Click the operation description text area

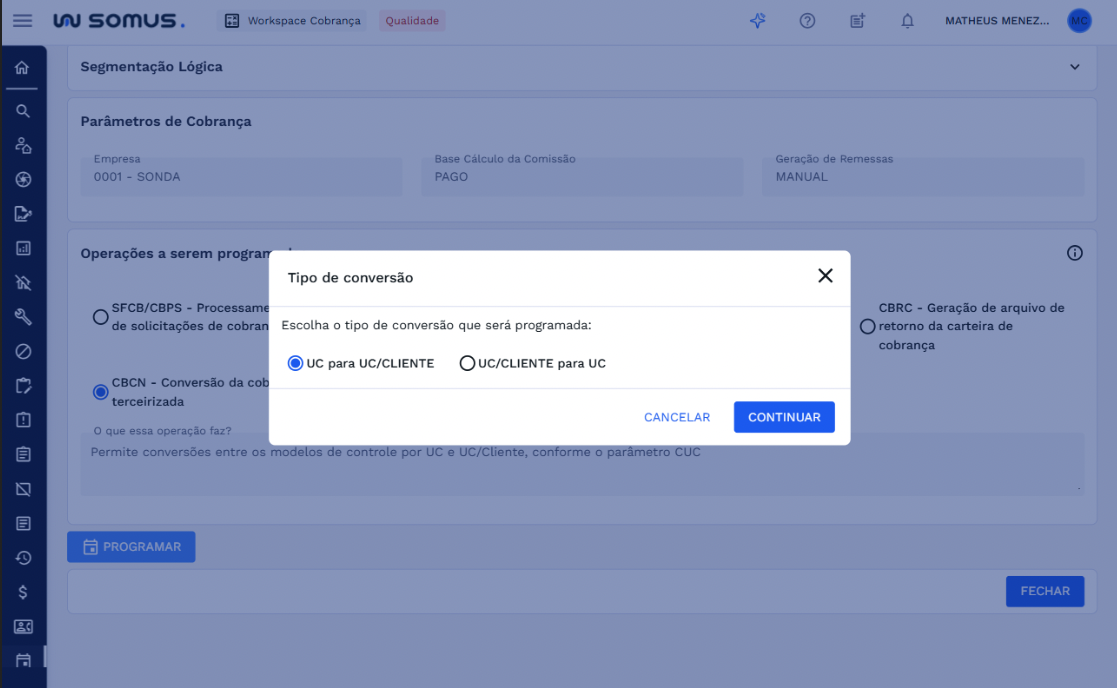pyautogui.click(x=582, y=464)
